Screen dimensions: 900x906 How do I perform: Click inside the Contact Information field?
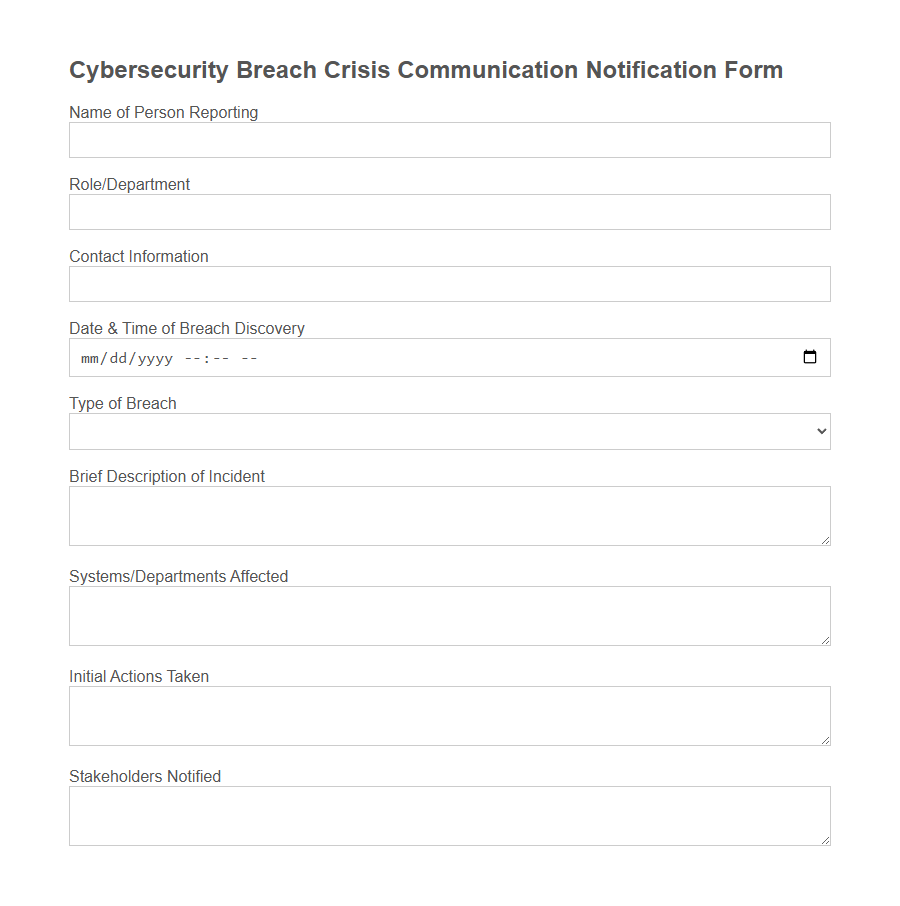450,283
